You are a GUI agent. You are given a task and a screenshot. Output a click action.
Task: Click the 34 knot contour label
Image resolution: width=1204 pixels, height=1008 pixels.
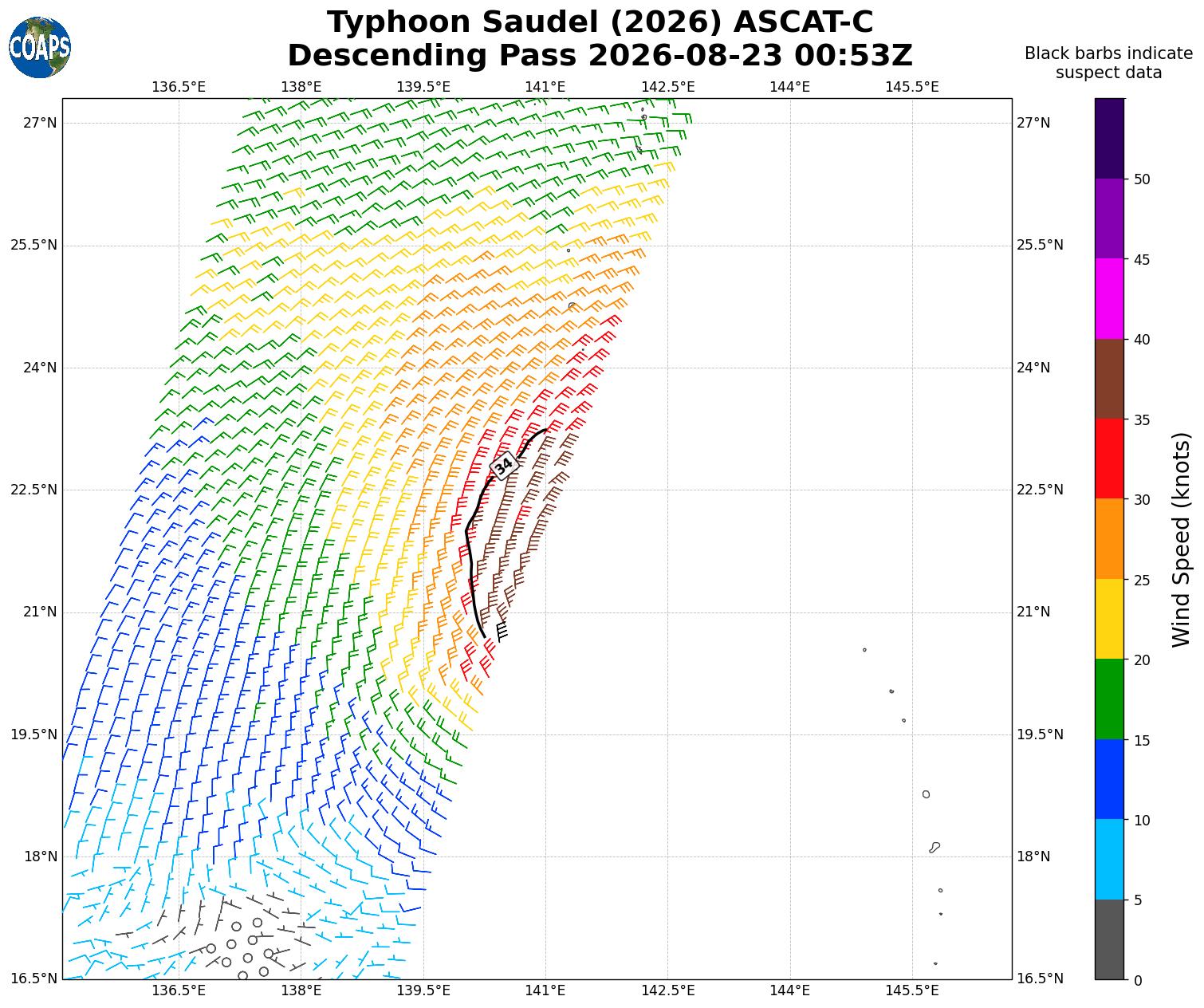click(504, 466)
